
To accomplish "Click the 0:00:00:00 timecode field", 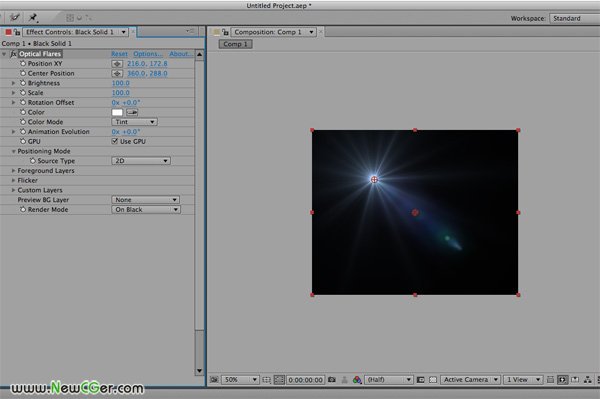I will [x=305, y=380].
